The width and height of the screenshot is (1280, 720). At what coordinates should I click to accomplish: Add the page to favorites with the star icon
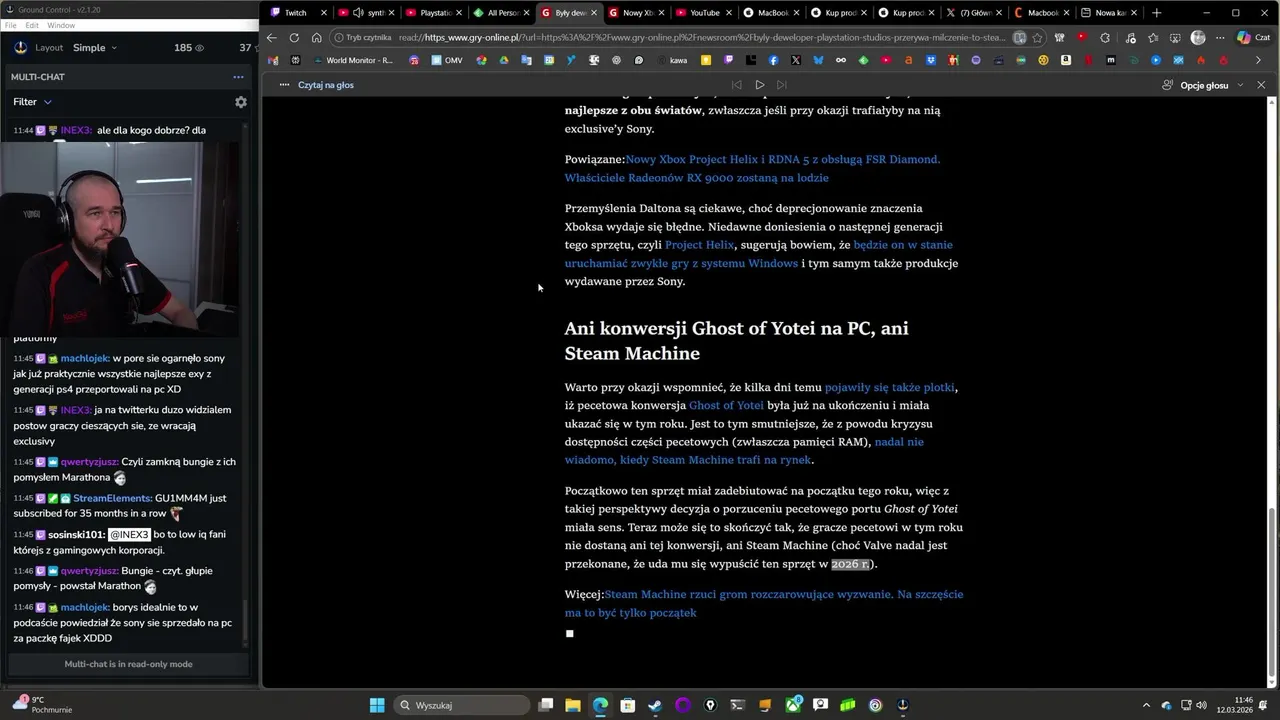click(x=1037, y=38)
